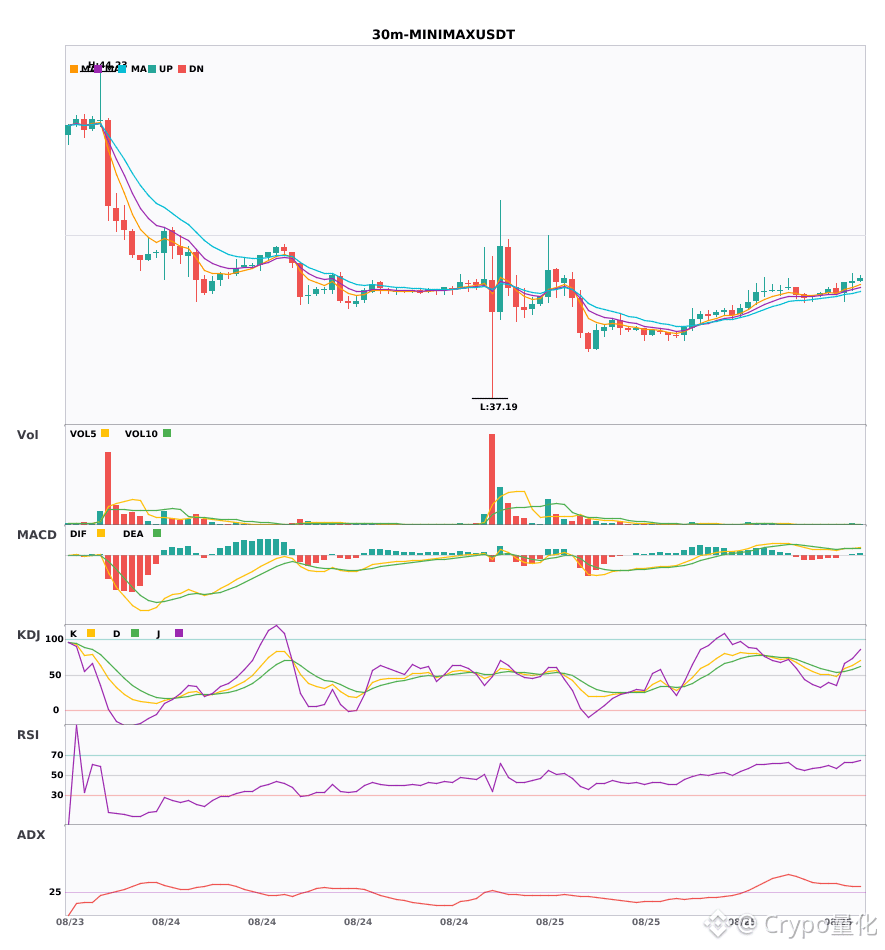Viewport: 885px width, 950px height.
Task: Toggle the green D legend swatch
Action: (x=135, y=633)
